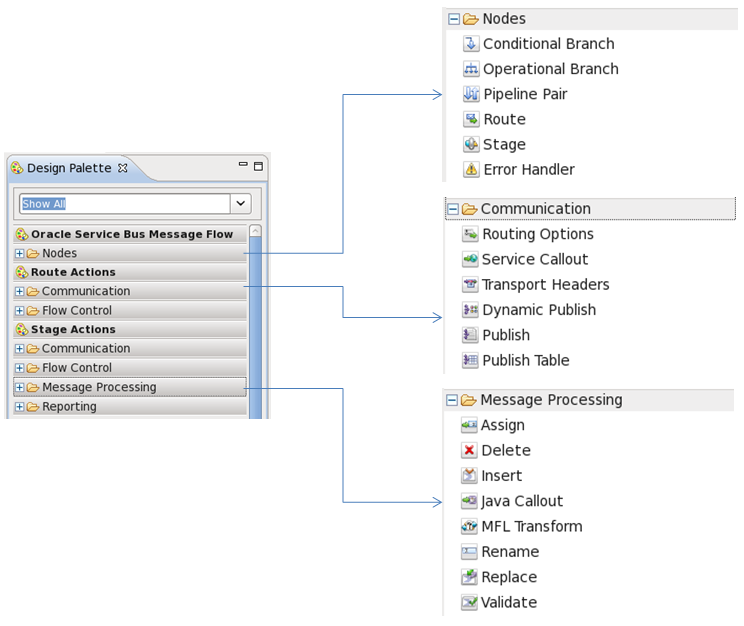
Task: Click the Operational Branch label
Action: pos(551,69)
